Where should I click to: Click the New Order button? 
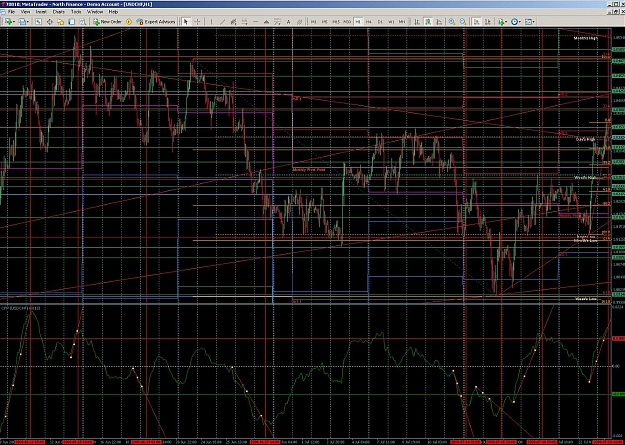tap(108, 22)
